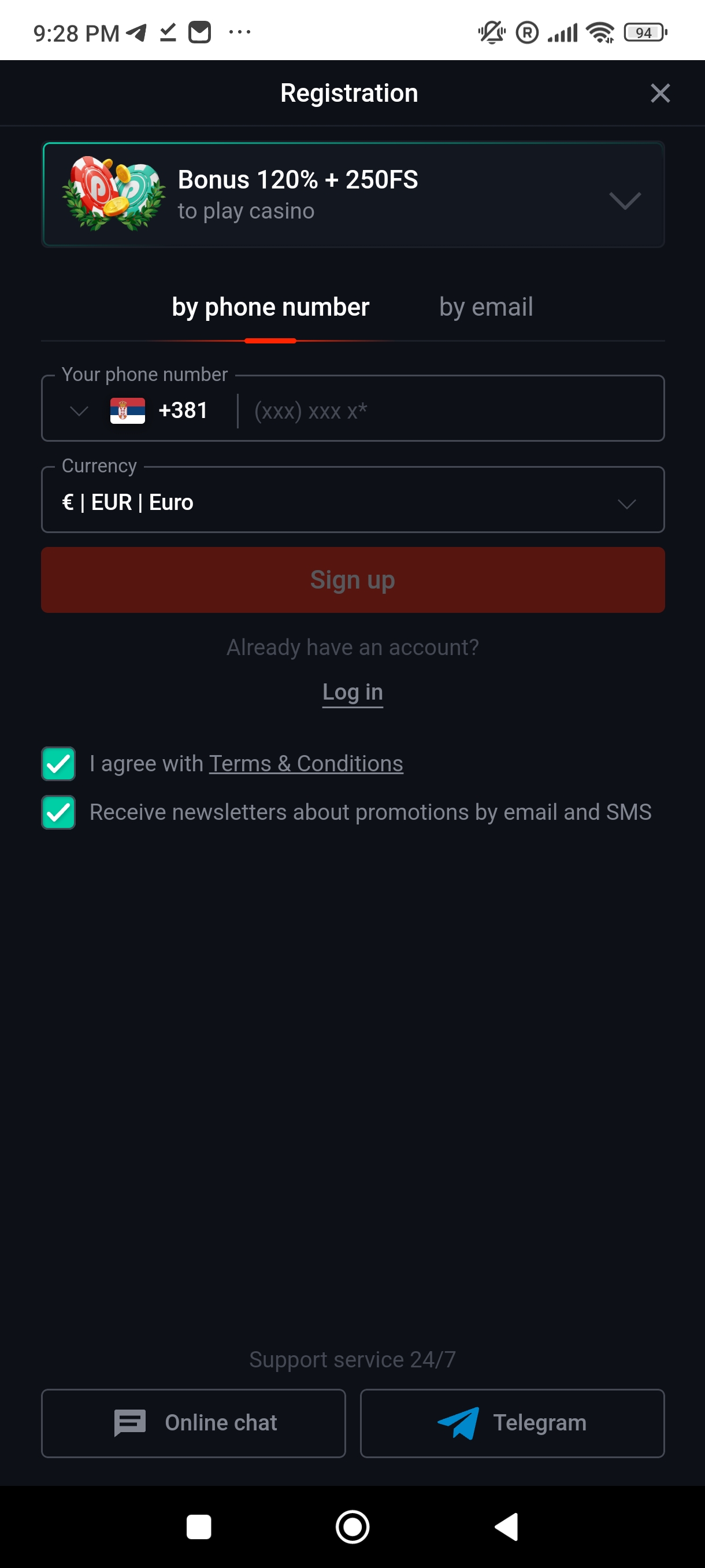Tap the Telegram paper plane icon
The width and height of the screenshot is (705, 1568).
pyautogui.click(x=458, y=1422)
